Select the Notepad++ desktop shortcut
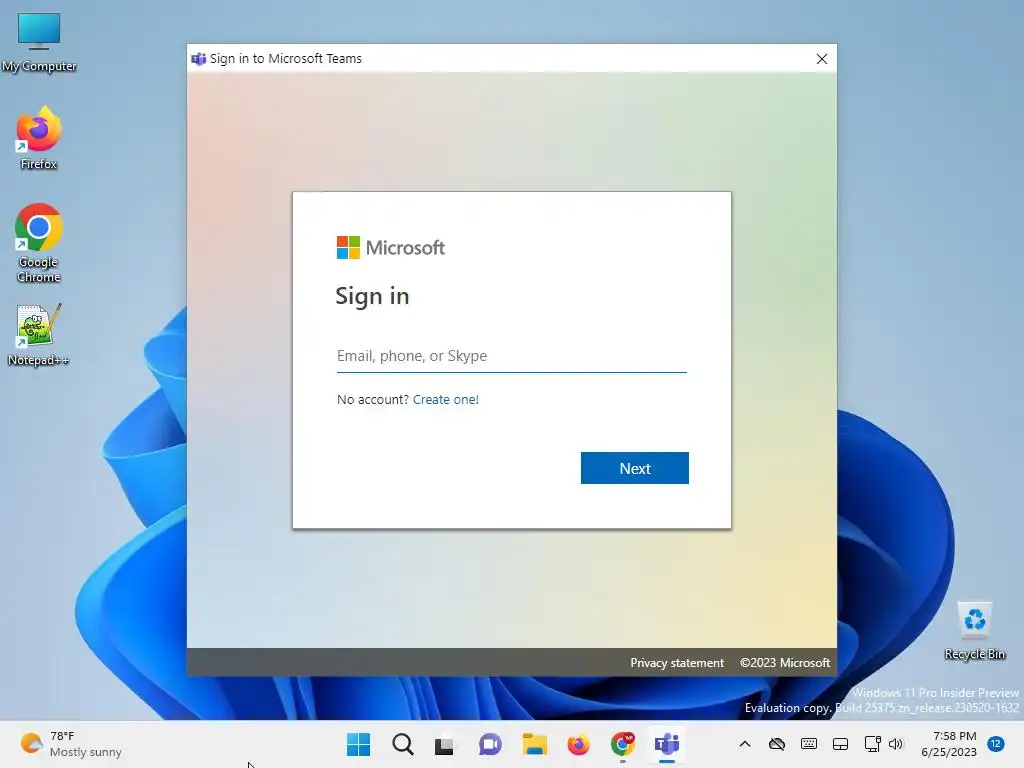The width and height of the screenshot is (1024, 768). (x=39, y=334)
